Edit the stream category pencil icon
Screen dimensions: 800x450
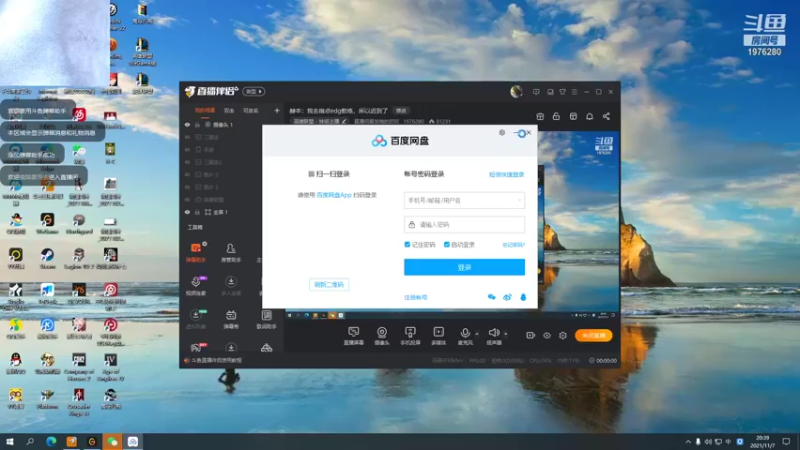(x=344, y=121)
